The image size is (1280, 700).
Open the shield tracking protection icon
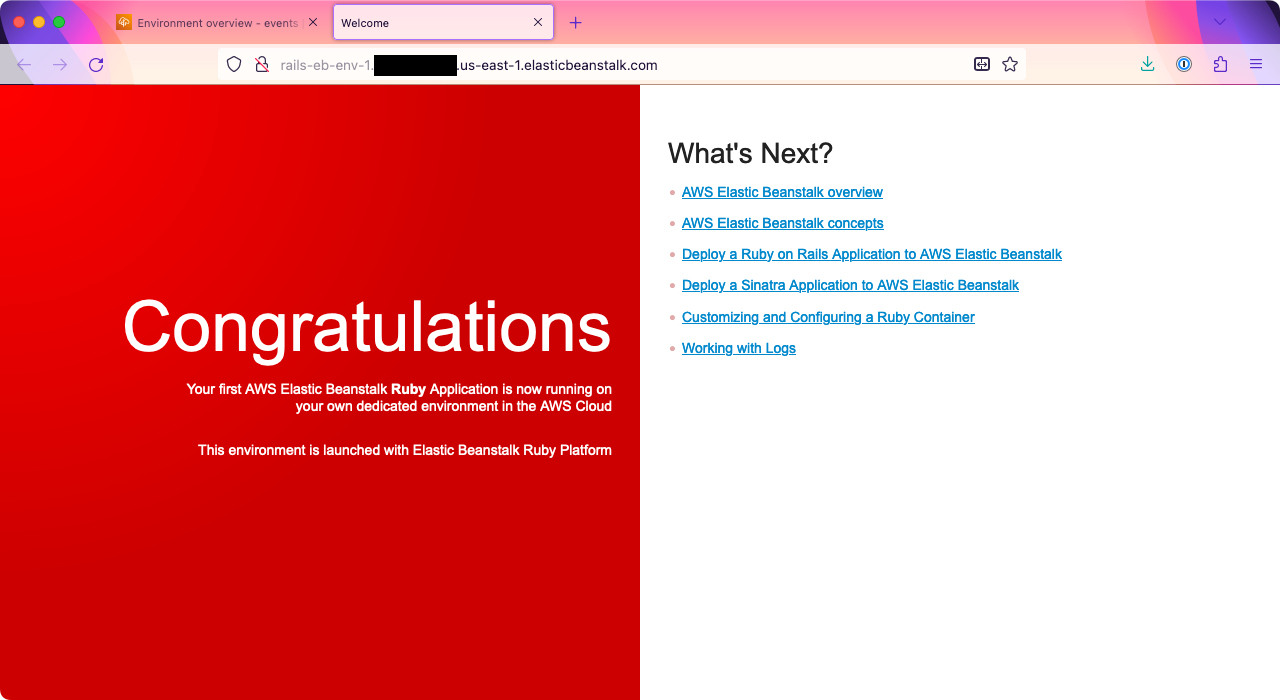(x=234, y=65)
